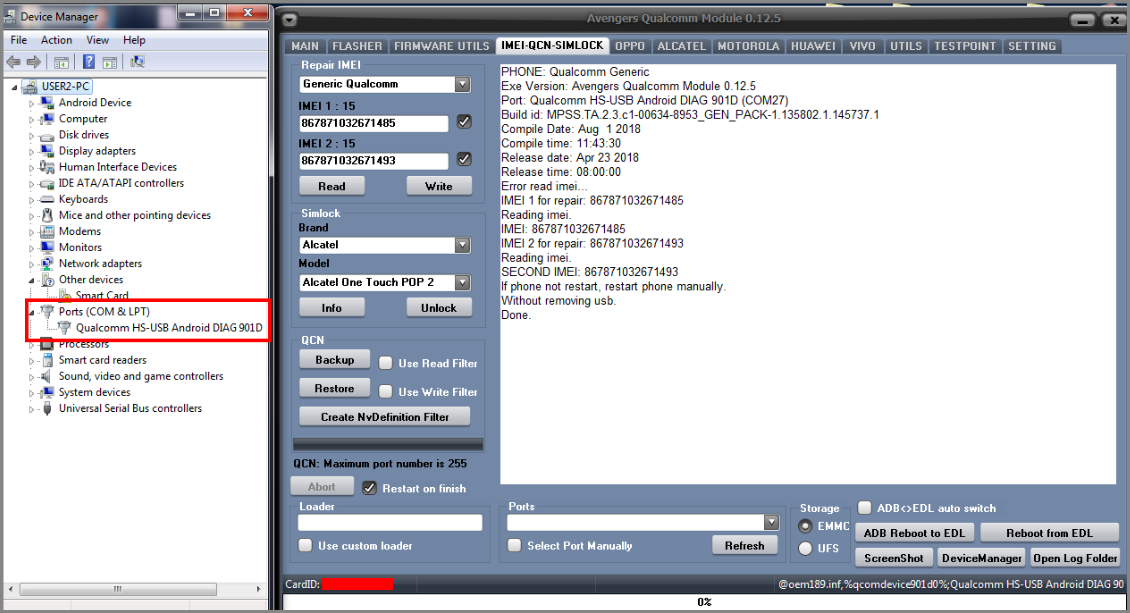Collapse the USER2-PC root node
This screenshot has width=1130, height=613.
tap(14, 86)
